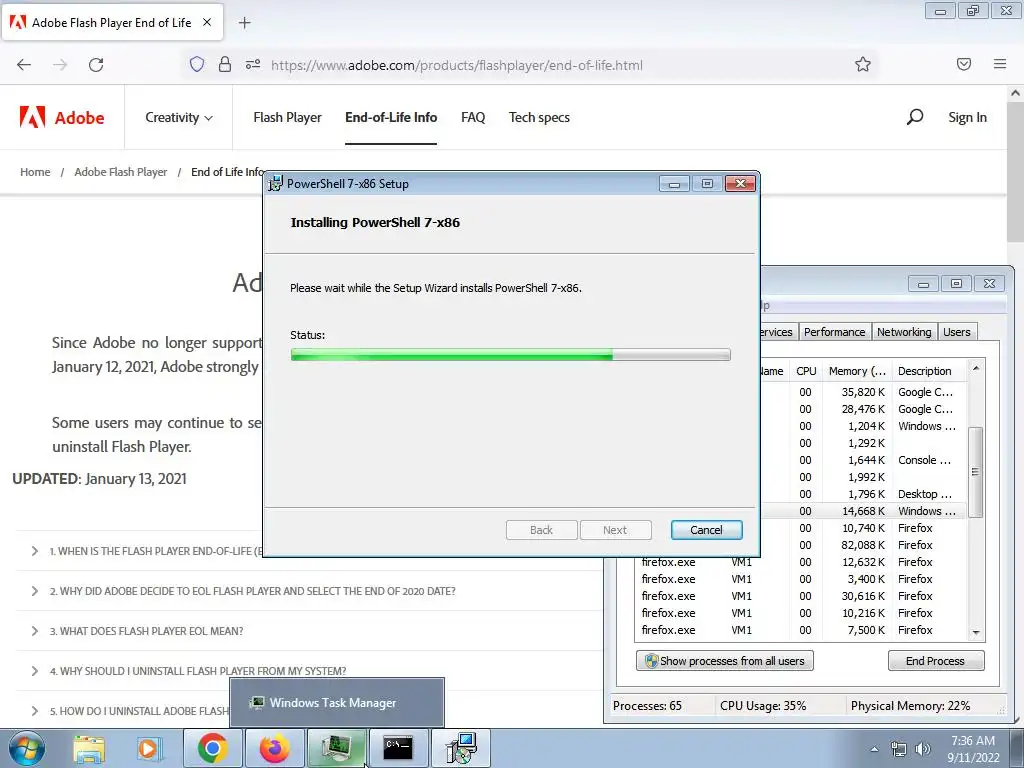The height and width of the screenshot is (768, 1024).
Task: Expand question 1 about Flash end-of-life date
Action: coord(145,551)
